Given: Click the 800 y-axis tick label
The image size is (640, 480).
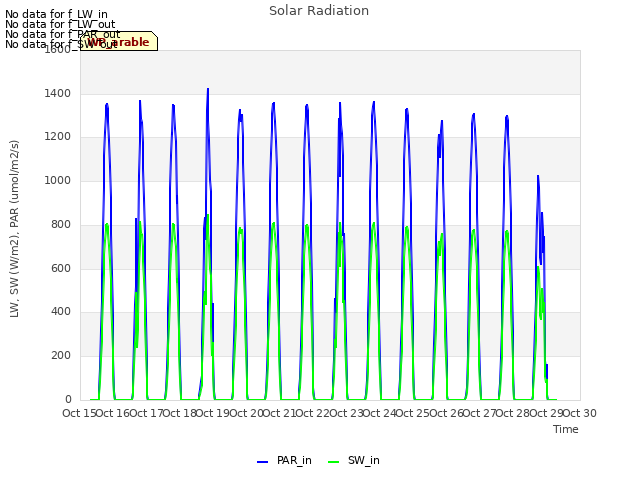Looking at the screenshot, I should (x=61, y=224).
